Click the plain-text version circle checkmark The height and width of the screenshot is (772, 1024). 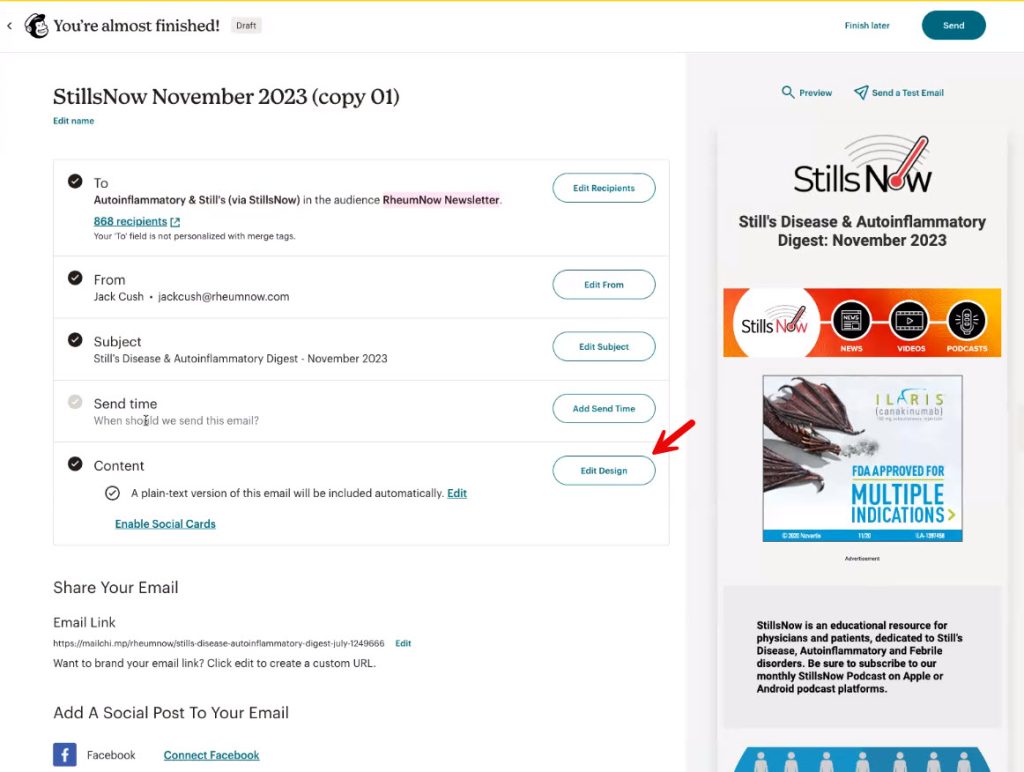(x=113, y=493)
